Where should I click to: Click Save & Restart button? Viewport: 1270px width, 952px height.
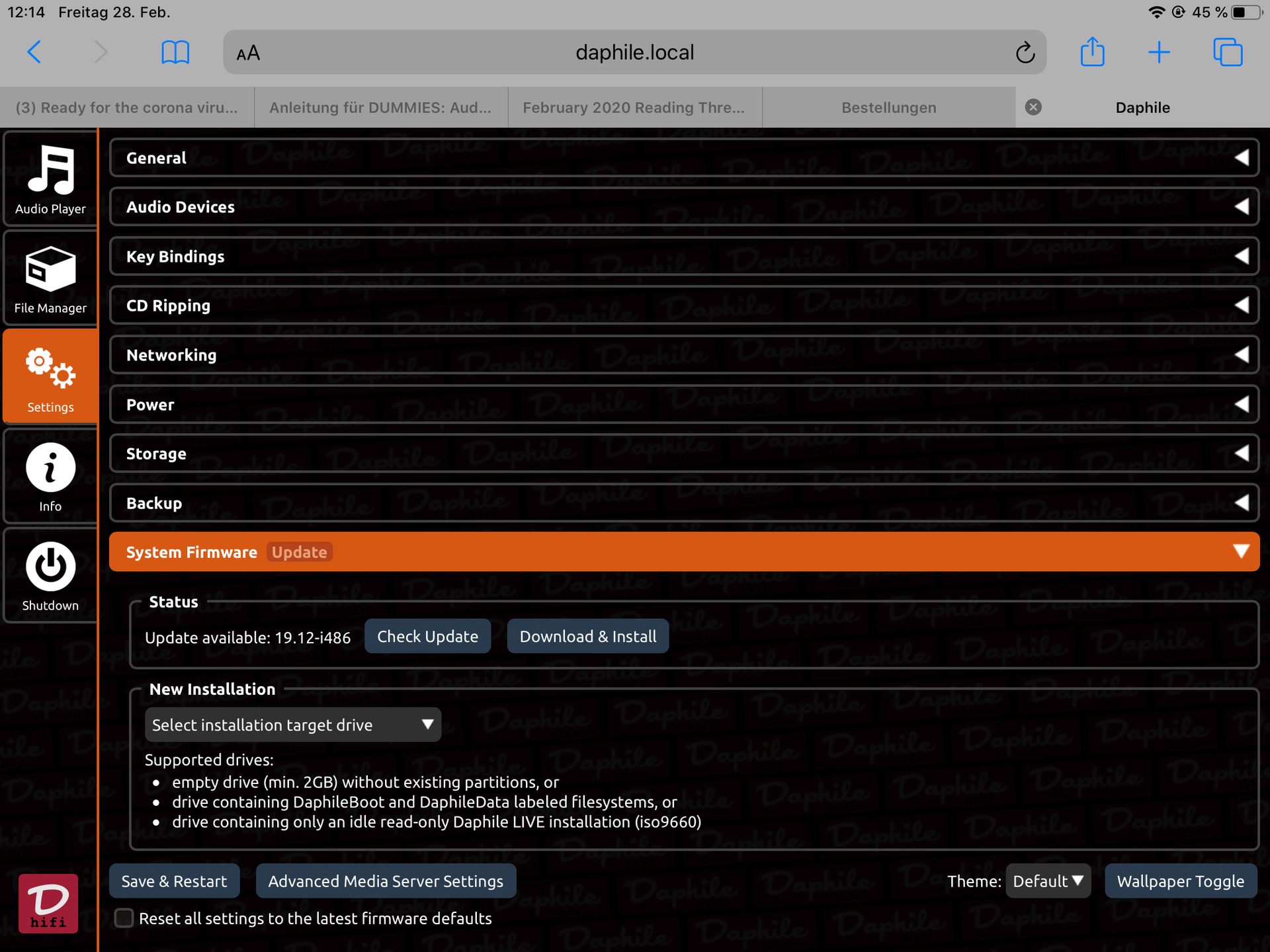pos(174,881)
